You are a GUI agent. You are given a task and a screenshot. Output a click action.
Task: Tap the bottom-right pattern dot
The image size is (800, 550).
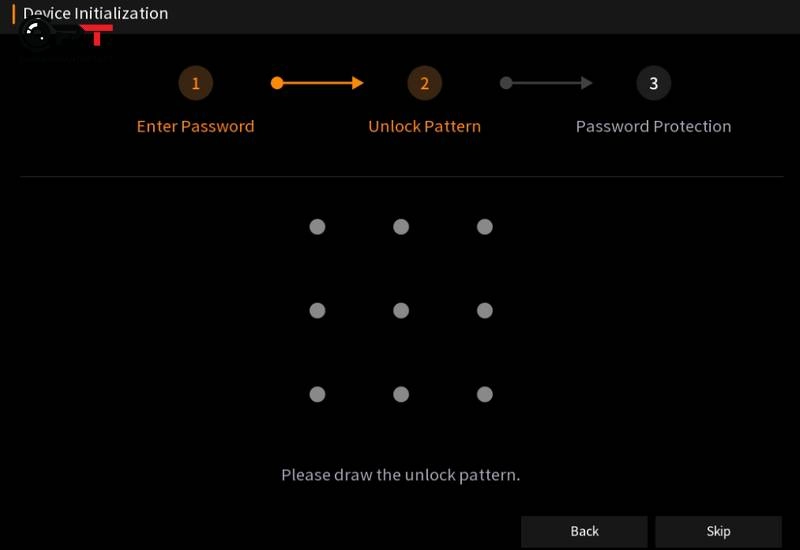(485, 394)
